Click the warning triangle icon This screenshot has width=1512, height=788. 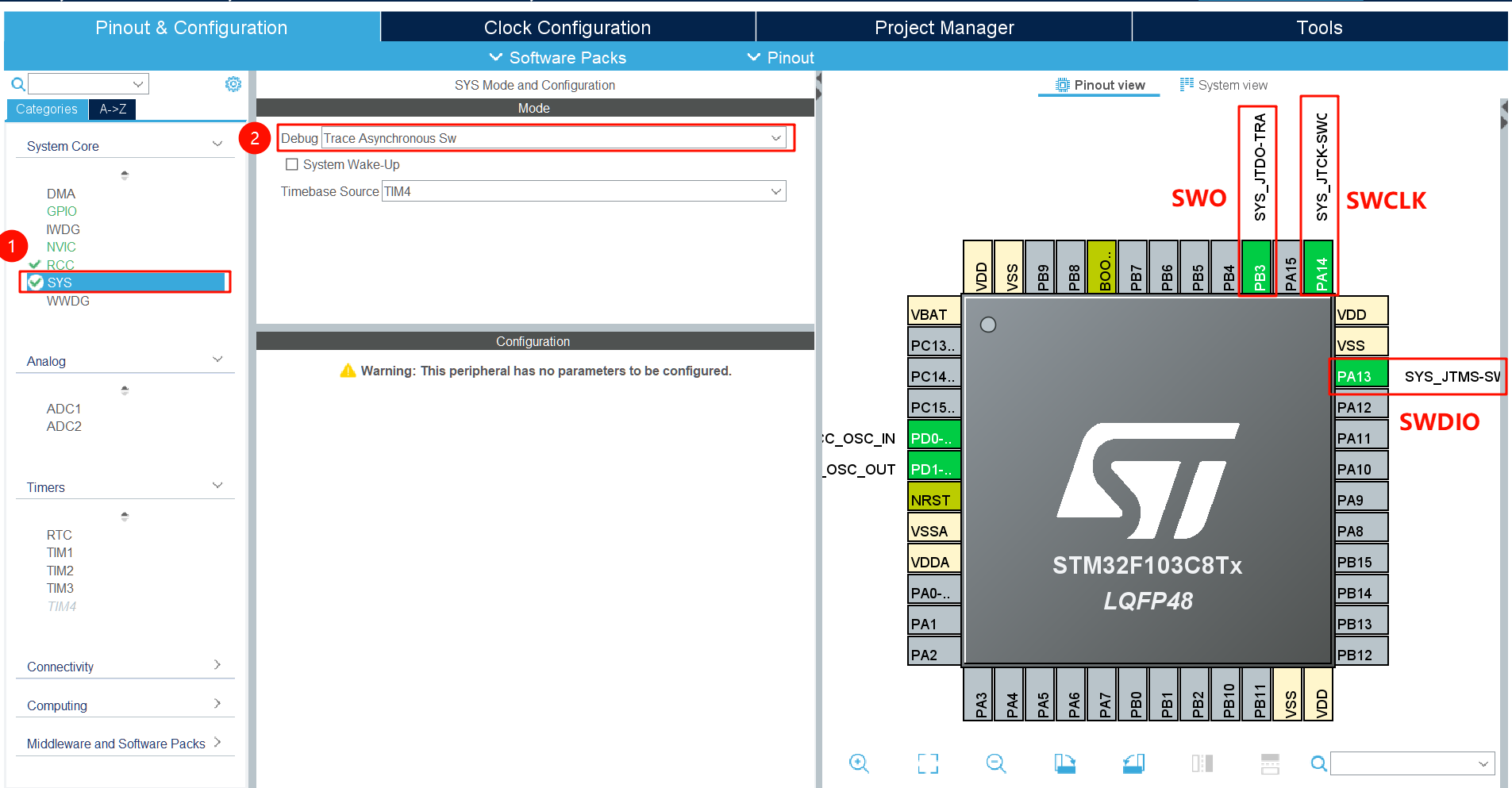click(x=348, y=371)
